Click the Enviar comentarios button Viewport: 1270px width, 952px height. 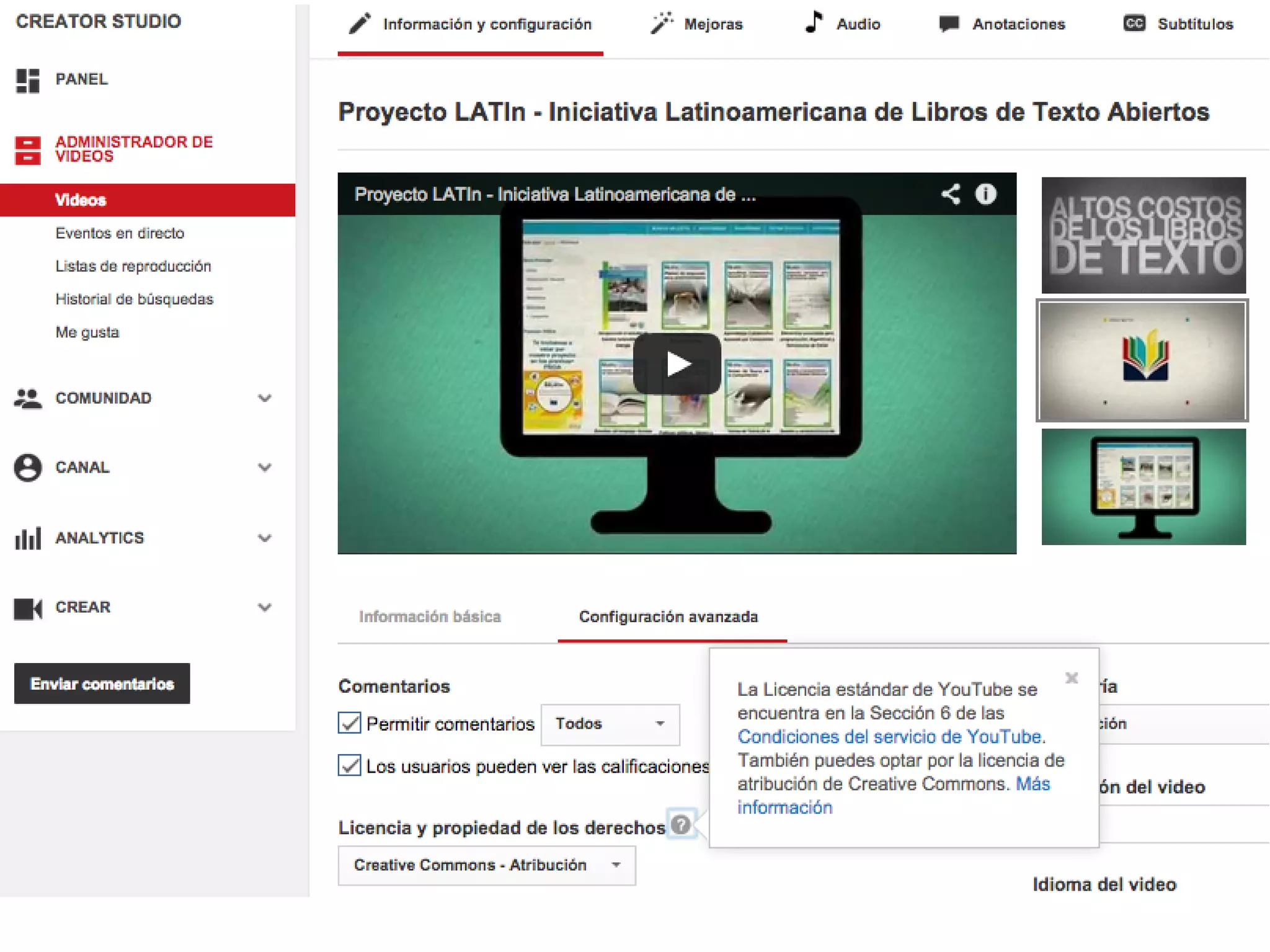coord(102,683)
